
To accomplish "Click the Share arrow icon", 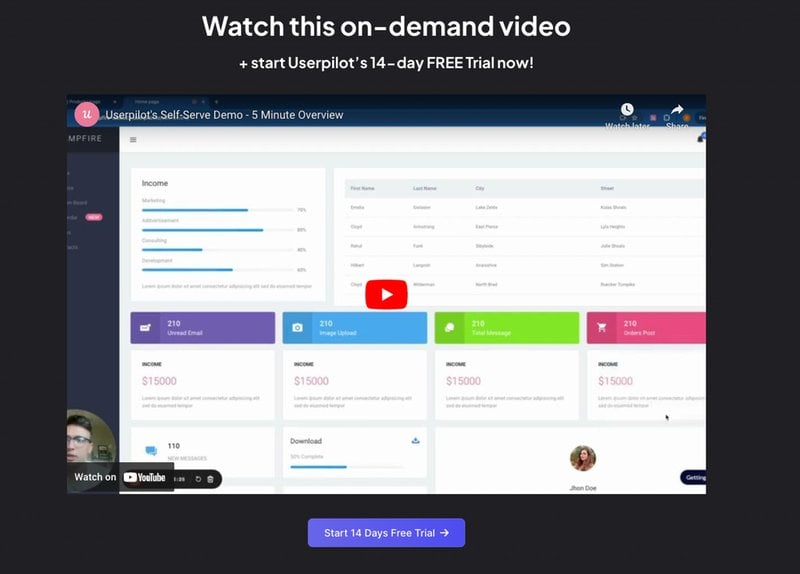I will point(677,109).
